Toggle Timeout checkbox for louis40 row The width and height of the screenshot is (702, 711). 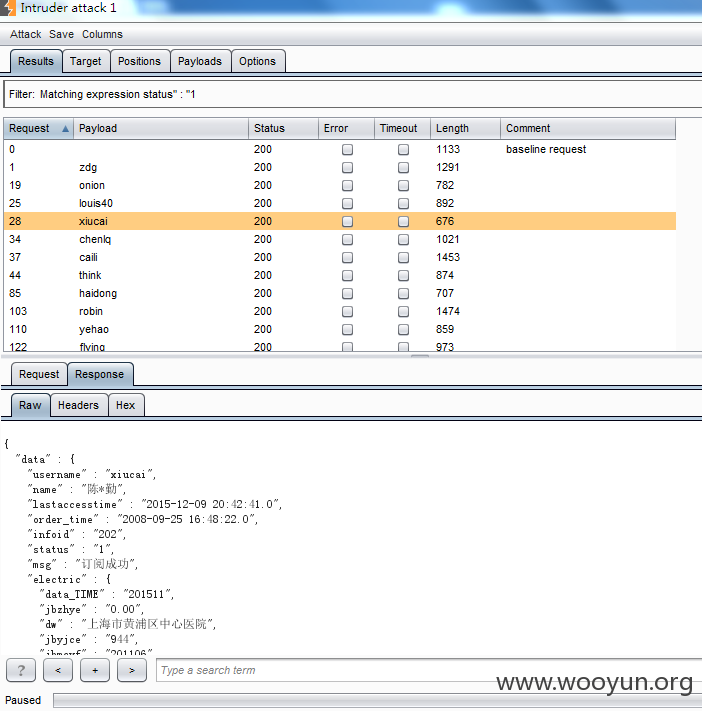403,204
